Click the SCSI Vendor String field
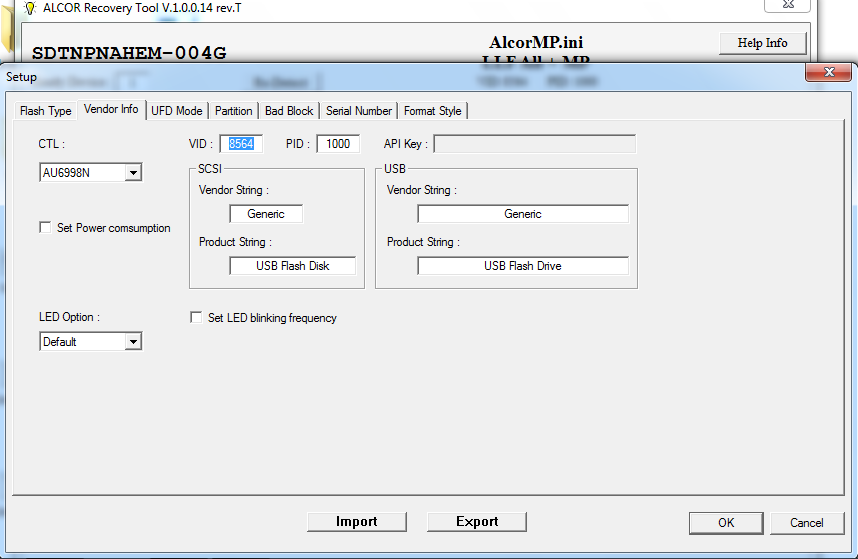This screenshot has width=858, height=559. pyautogui.click(x=266, y=213)
